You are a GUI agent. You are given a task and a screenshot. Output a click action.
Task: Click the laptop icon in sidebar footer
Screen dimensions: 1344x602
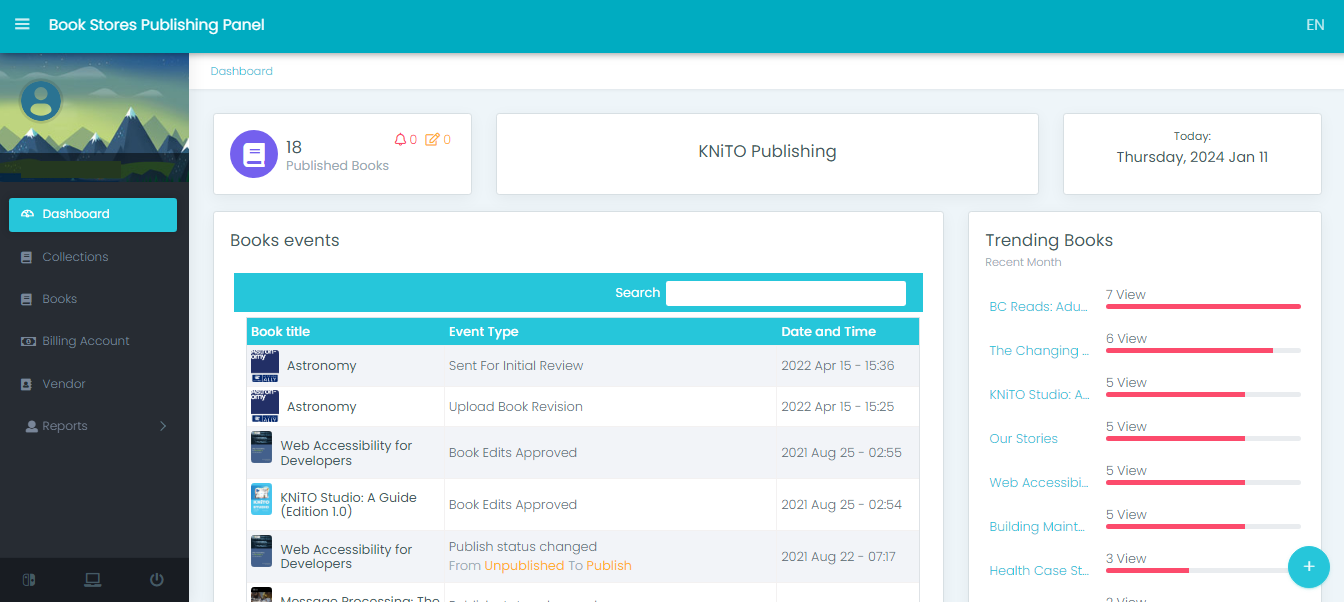click(x=93, y=580)
